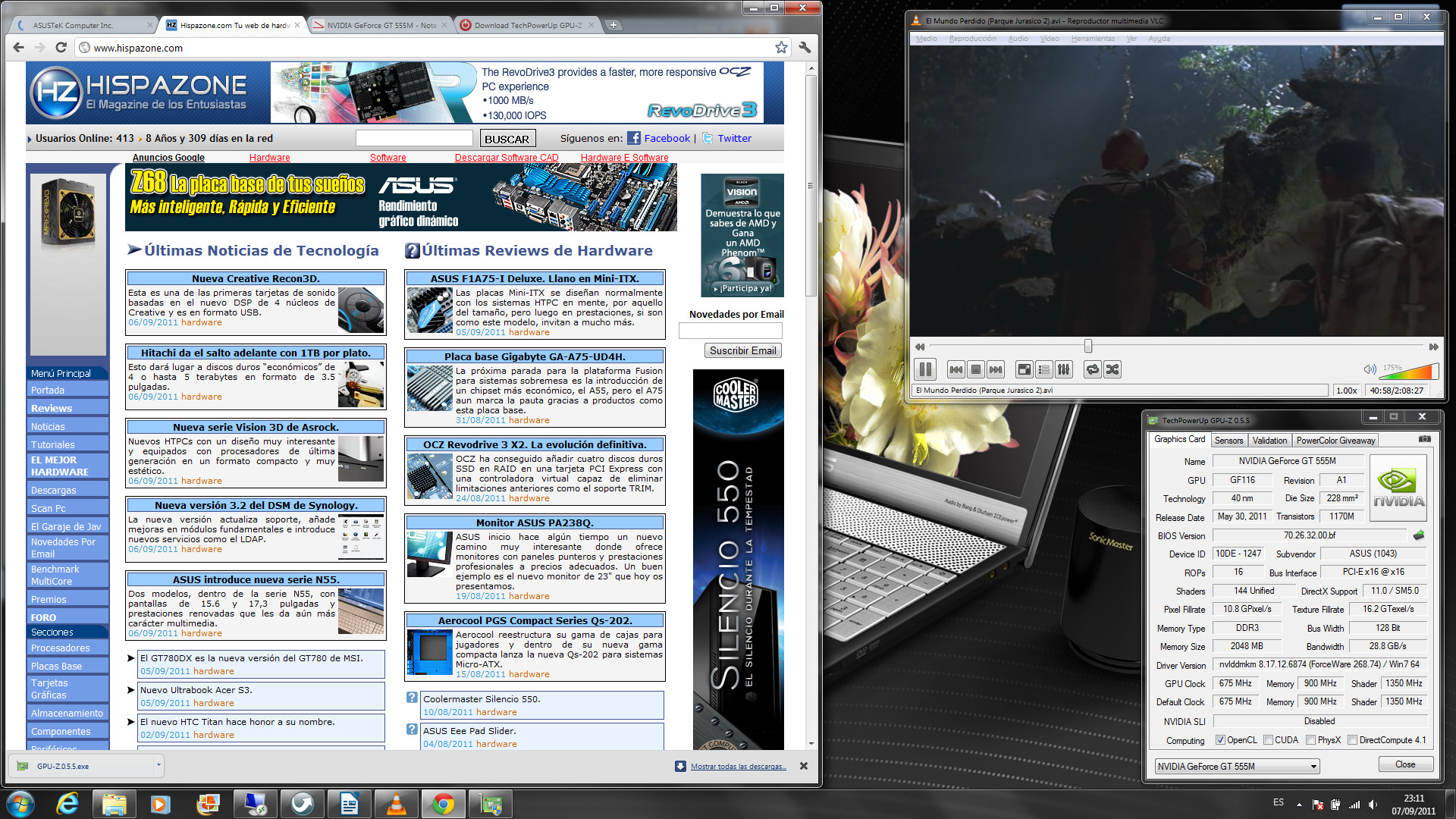The height and width of the screenshot is (819, 1456).
Task: Switch to the Sensors tab in GPU-Z
Action: pyautogui.click(x=1228, y=441)
